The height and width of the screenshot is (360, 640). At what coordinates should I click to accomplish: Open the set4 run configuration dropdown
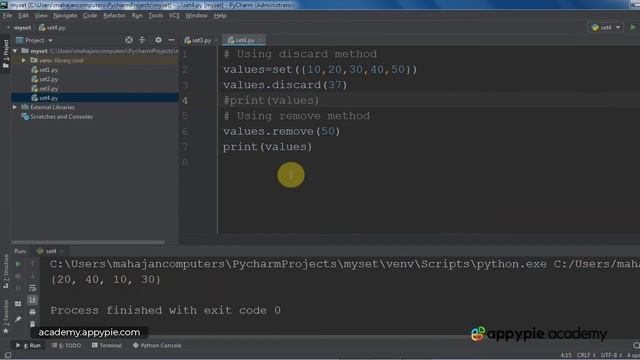(x=606, y=27)
